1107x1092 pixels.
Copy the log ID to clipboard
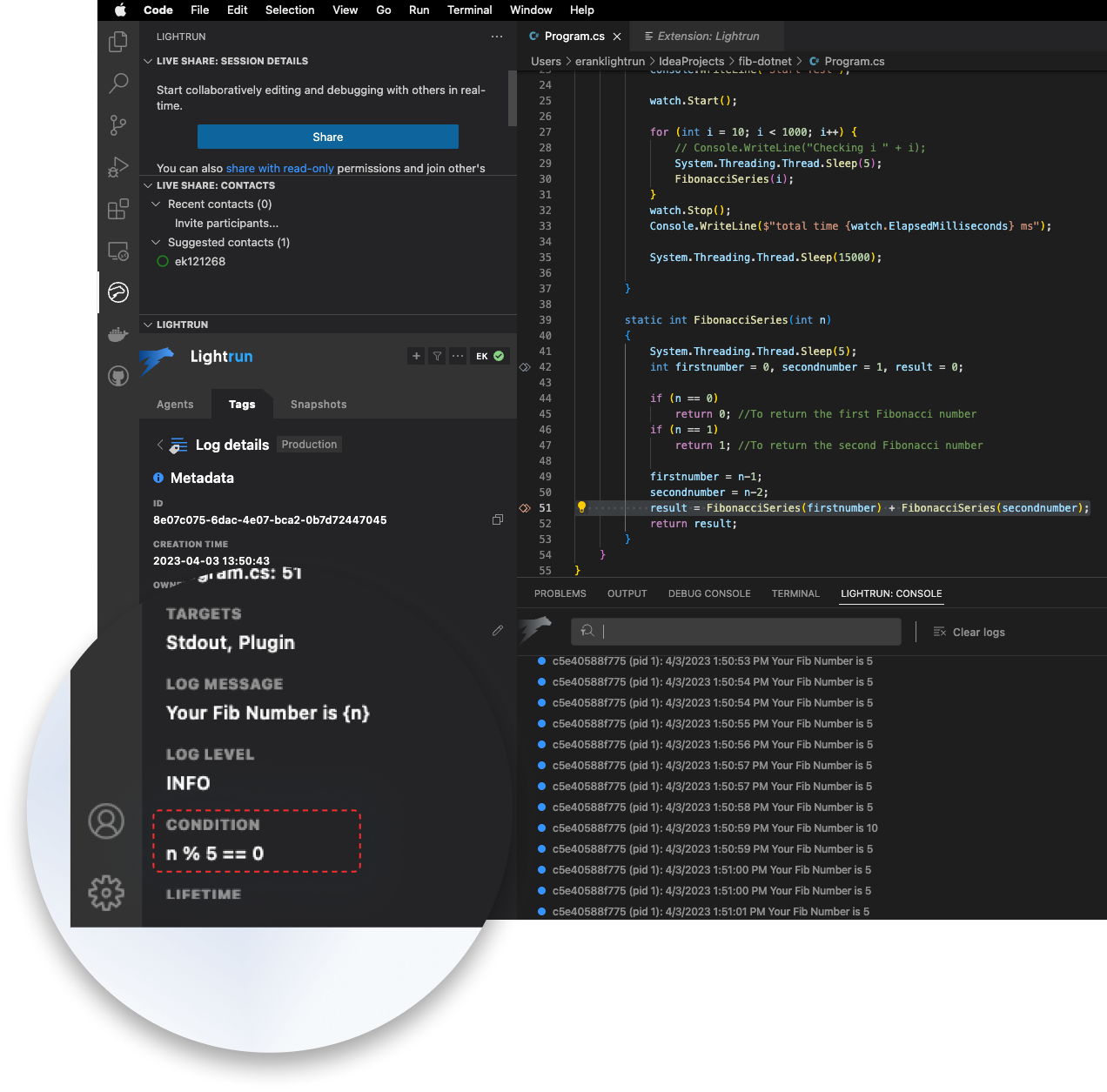click(498, 519)
